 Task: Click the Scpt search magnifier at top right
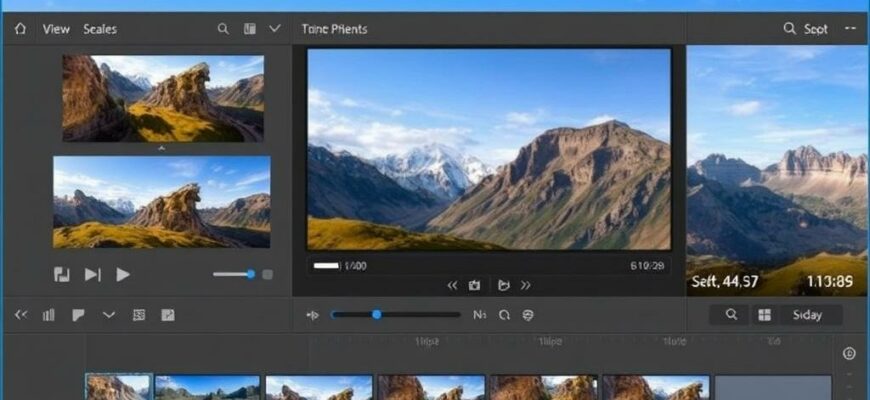pos(789,28)
